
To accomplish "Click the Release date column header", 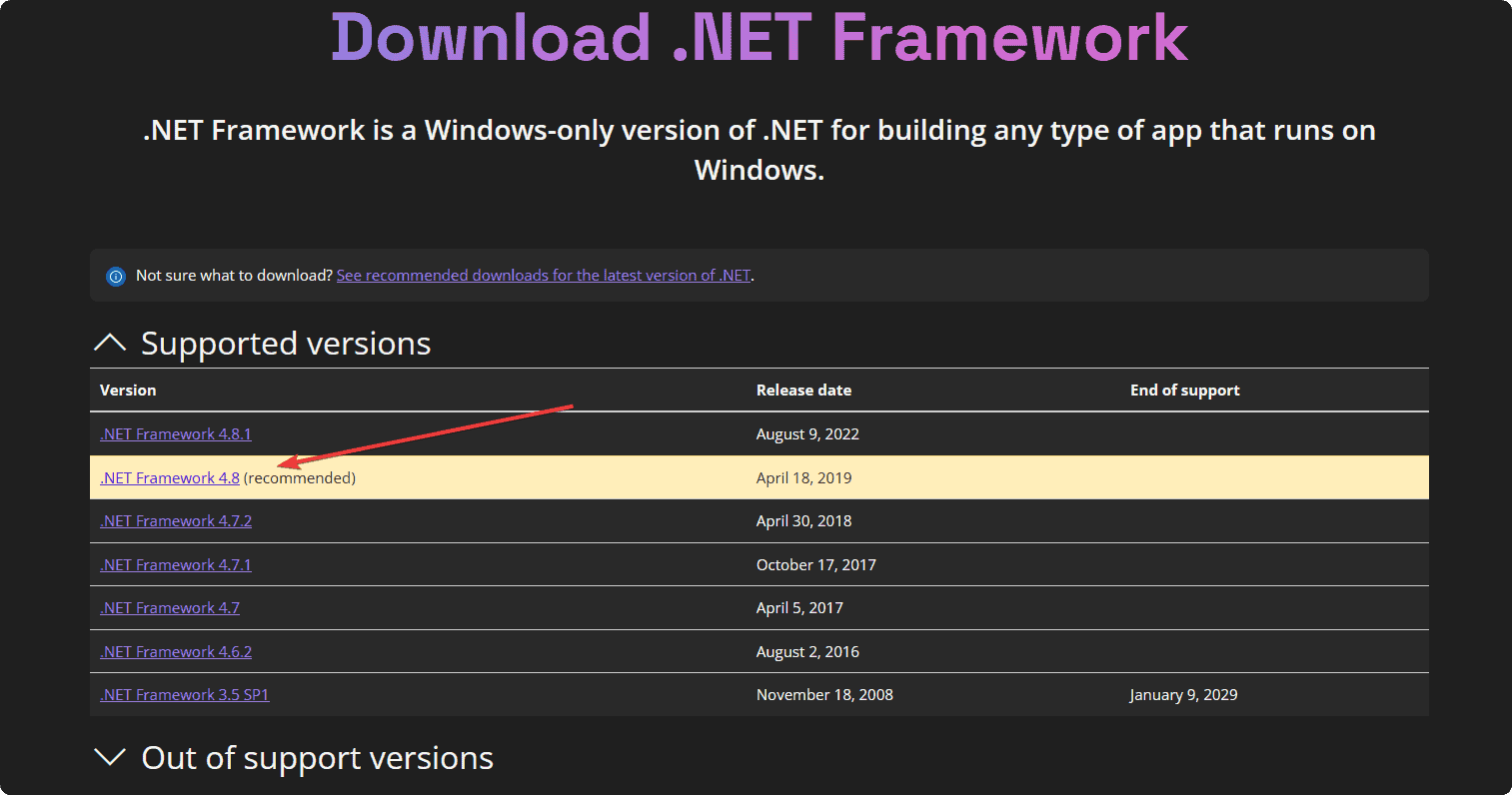I will 803,390.
